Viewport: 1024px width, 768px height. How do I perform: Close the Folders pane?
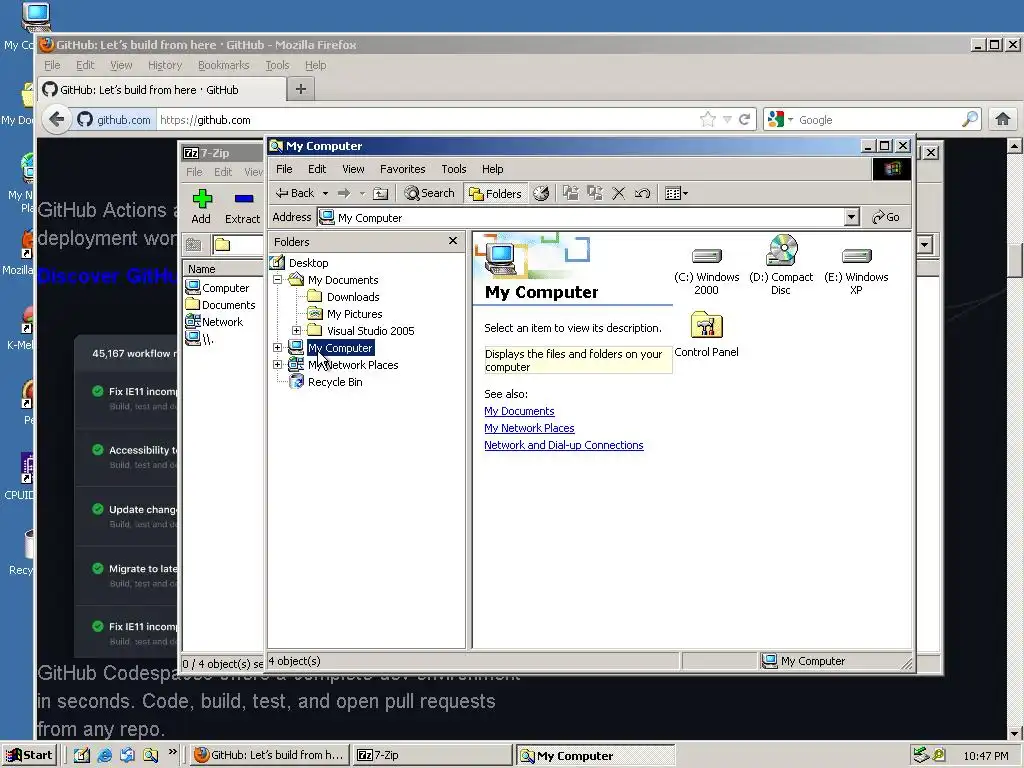click(453, 241)
